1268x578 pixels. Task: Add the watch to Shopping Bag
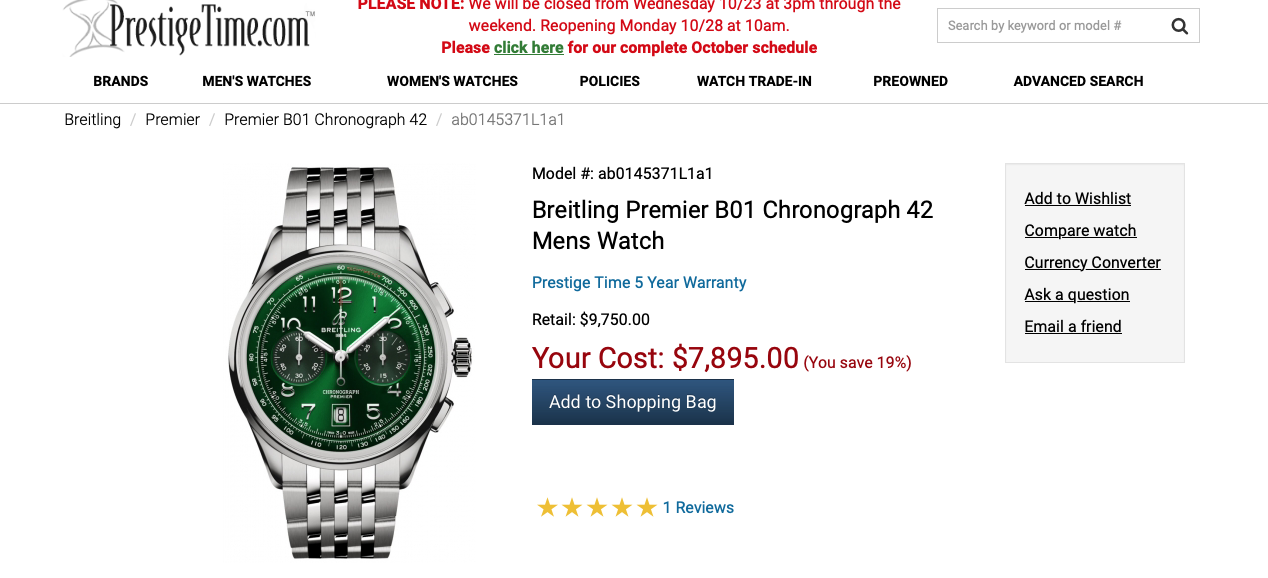632,402
